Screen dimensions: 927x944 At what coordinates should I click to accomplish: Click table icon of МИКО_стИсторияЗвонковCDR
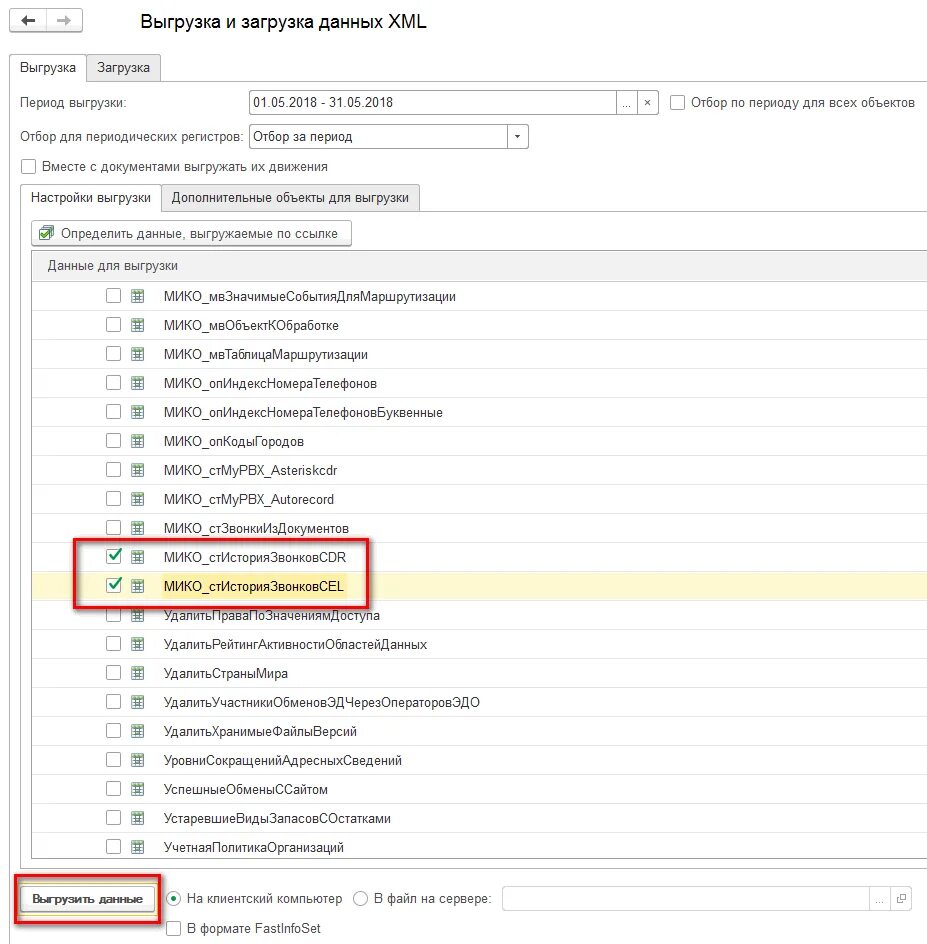pyautogui.click(x=138, y=557)
